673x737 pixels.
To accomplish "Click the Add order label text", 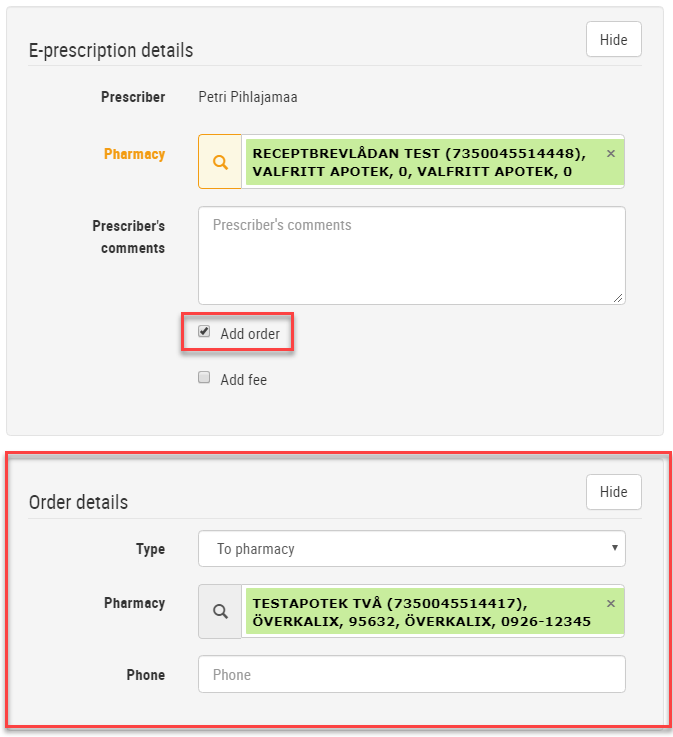I will pos(250,334).
